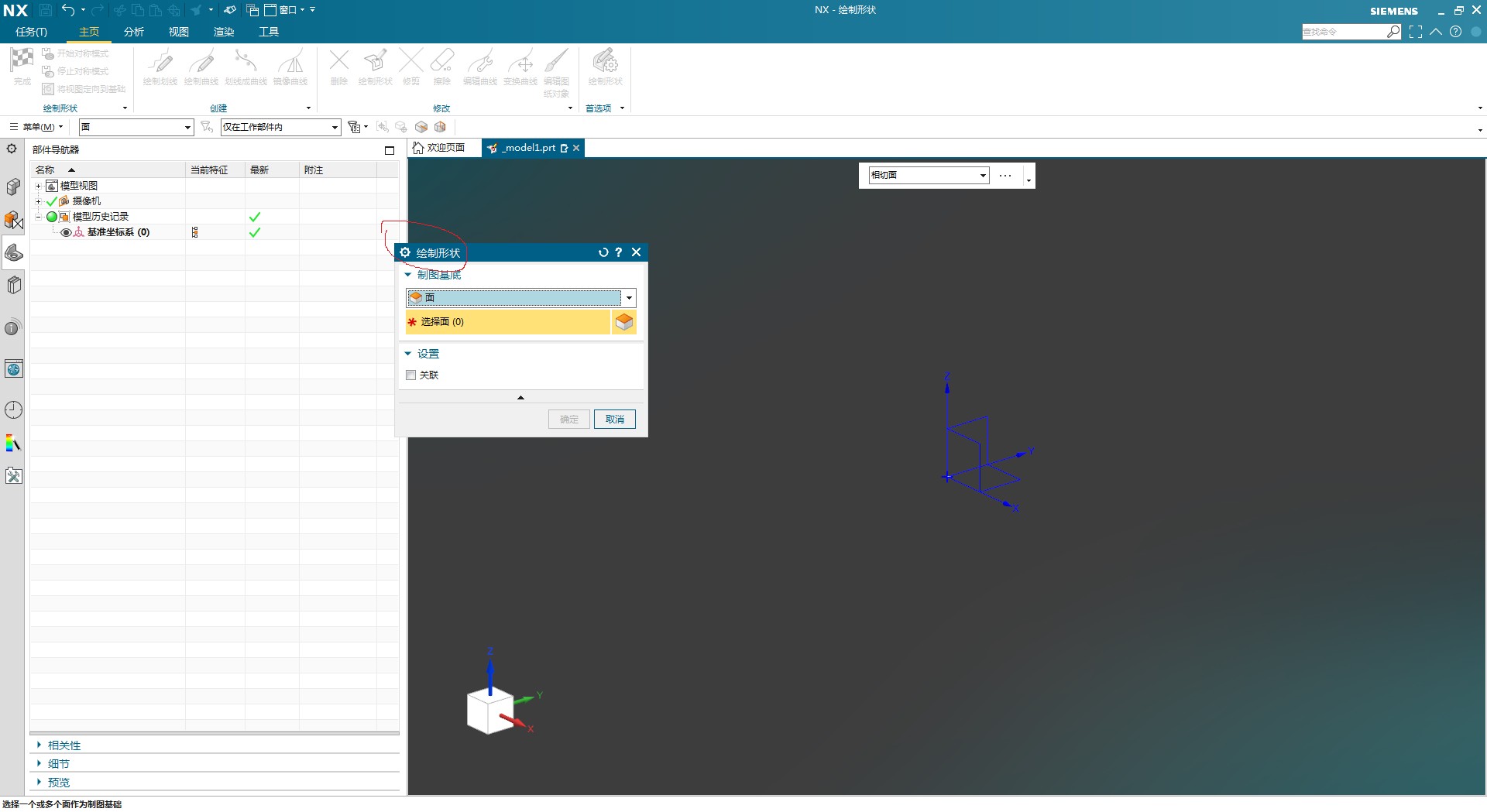Switch to the 分析 ribbon tab
The width and height of the screenshot is (1487, 812).
pyautogui.click(x=134, y=32)
